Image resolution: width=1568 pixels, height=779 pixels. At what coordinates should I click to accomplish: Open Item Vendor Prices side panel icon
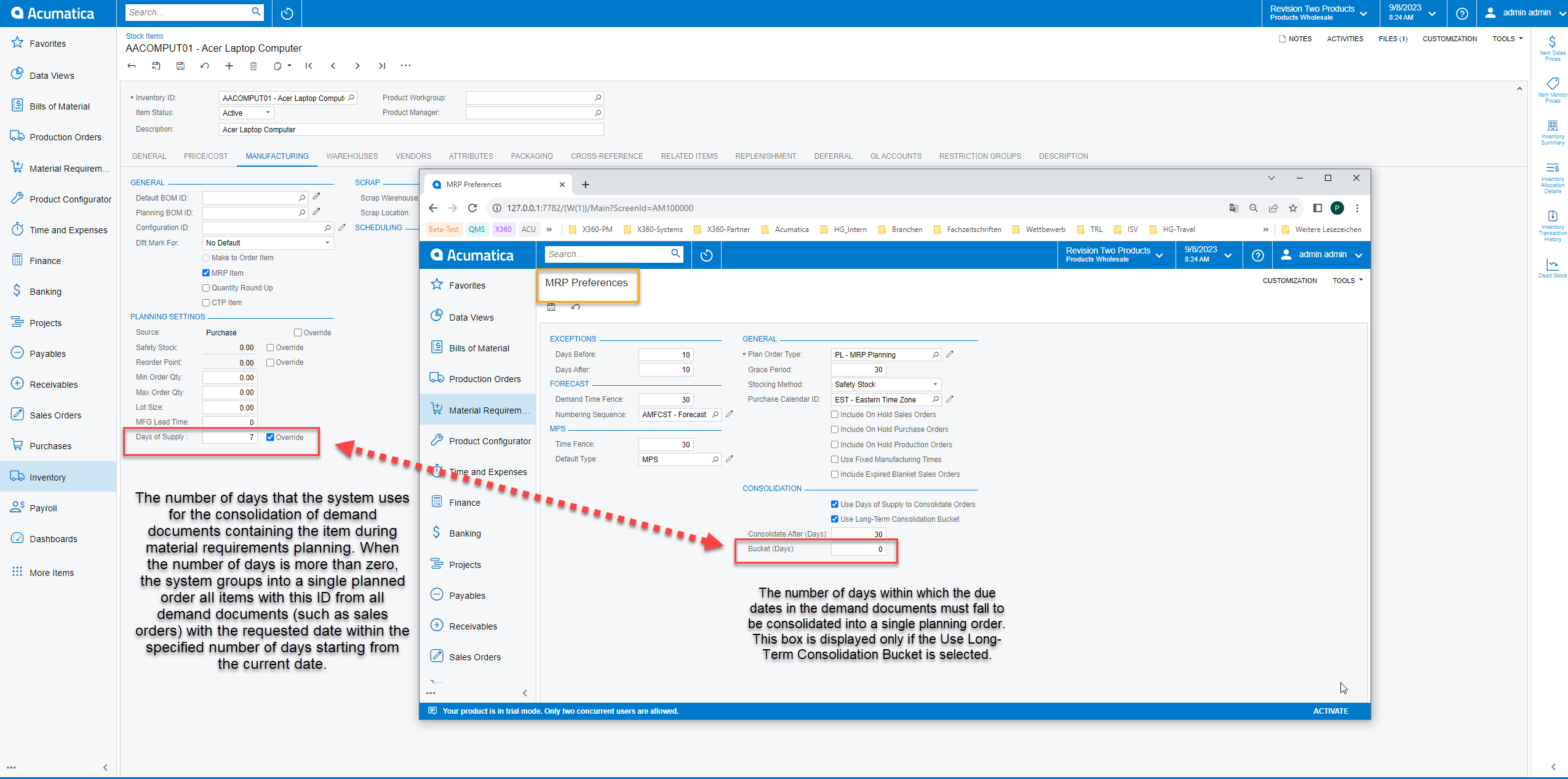tap(1552, 90)
